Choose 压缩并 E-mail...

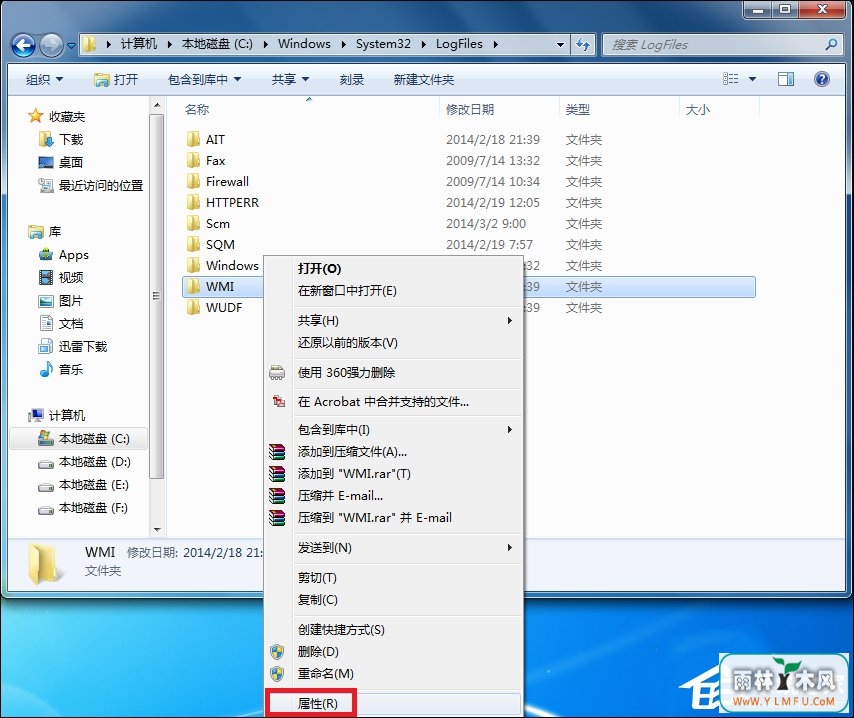(x=393, y=496)
